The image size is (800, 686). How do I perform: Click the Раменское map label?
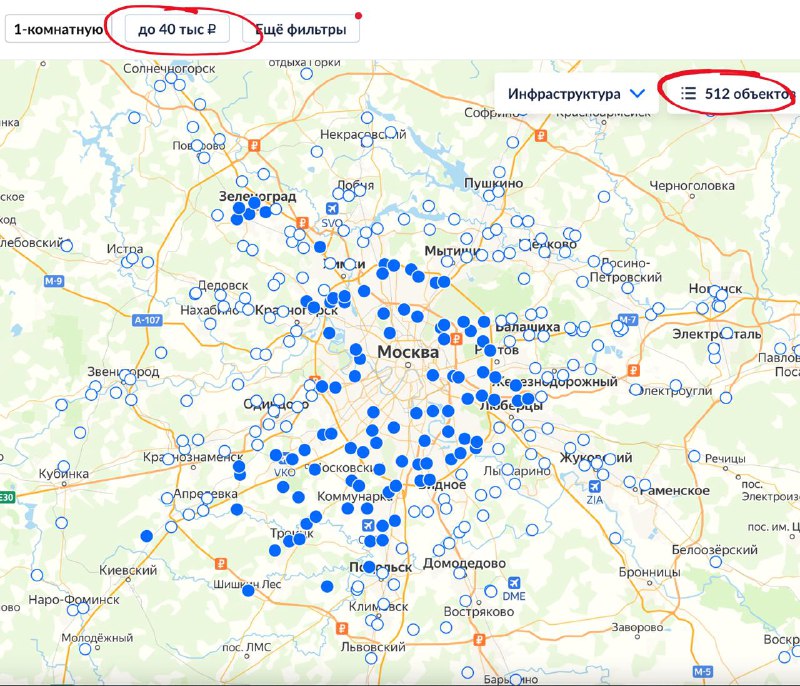click(x=674, y=491)
